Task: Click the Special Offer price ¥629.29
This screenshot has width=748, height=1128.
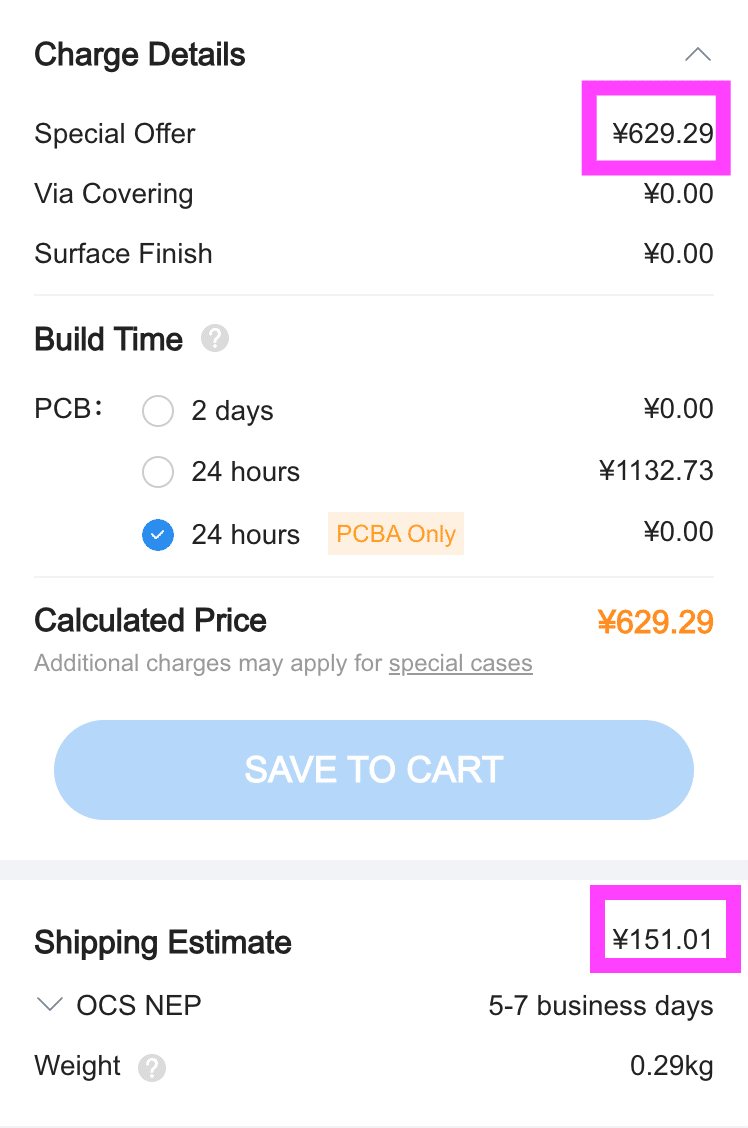Action: click(x=662, y=133)
